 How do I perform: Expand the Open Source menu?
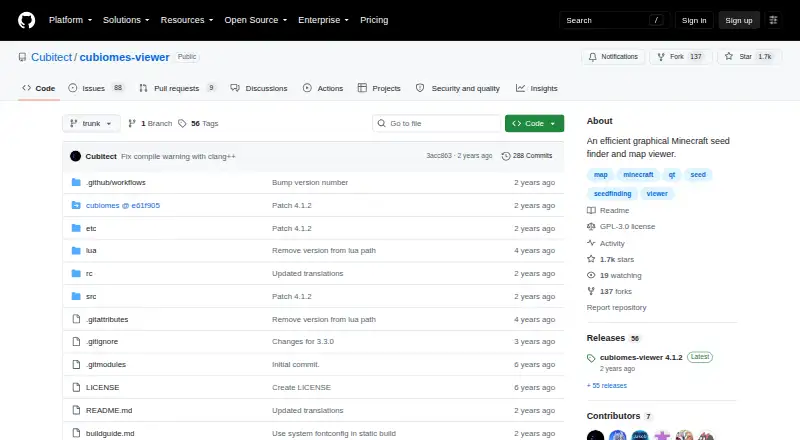click(256, 20)
